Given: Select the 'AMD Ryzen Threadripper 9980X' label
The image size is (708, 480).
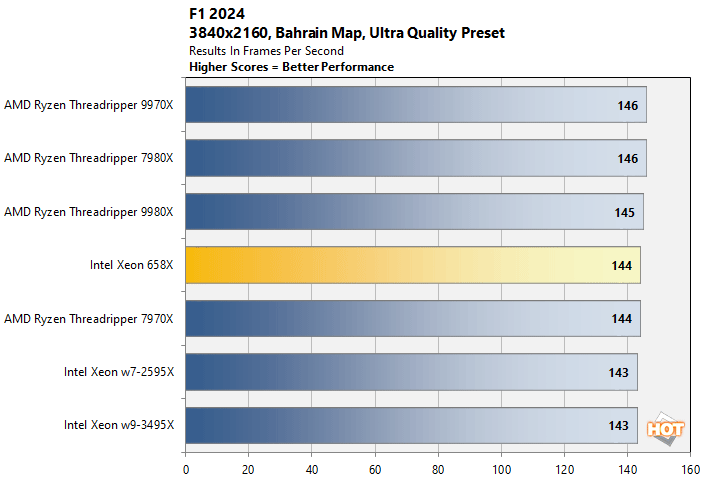Looking at the screenshot, I should point(89,212).
